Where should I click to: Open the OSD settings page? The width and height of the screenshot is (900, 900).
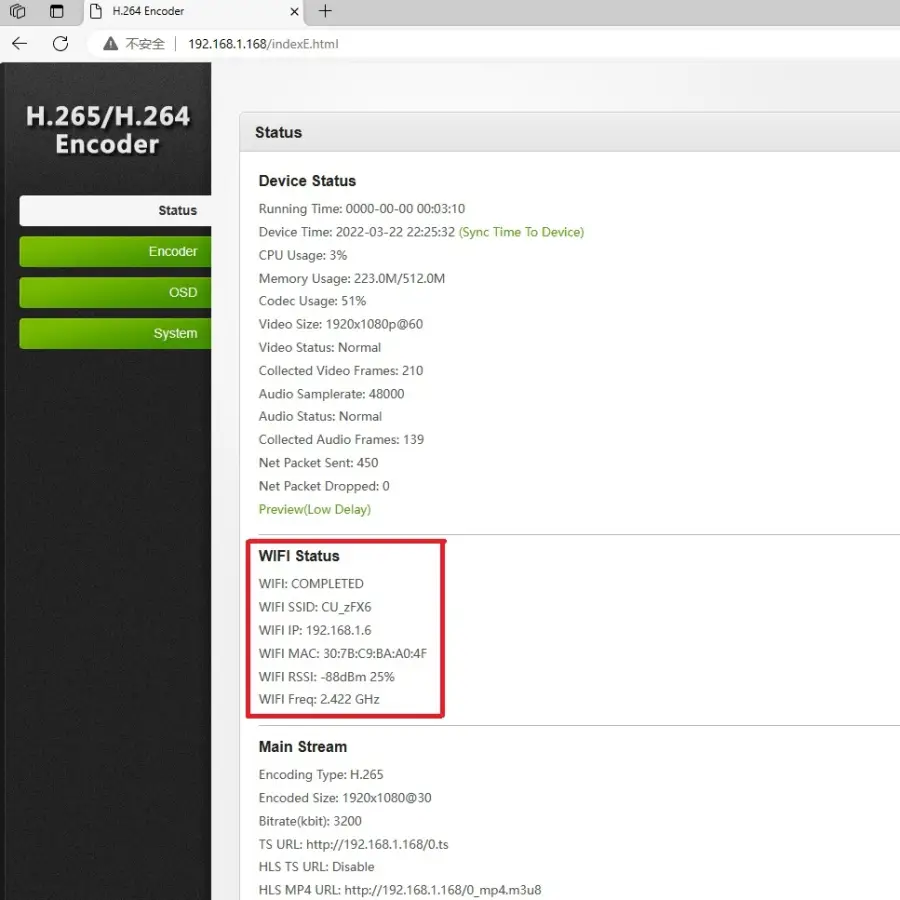pyautogui.click(x=115, y=292)
